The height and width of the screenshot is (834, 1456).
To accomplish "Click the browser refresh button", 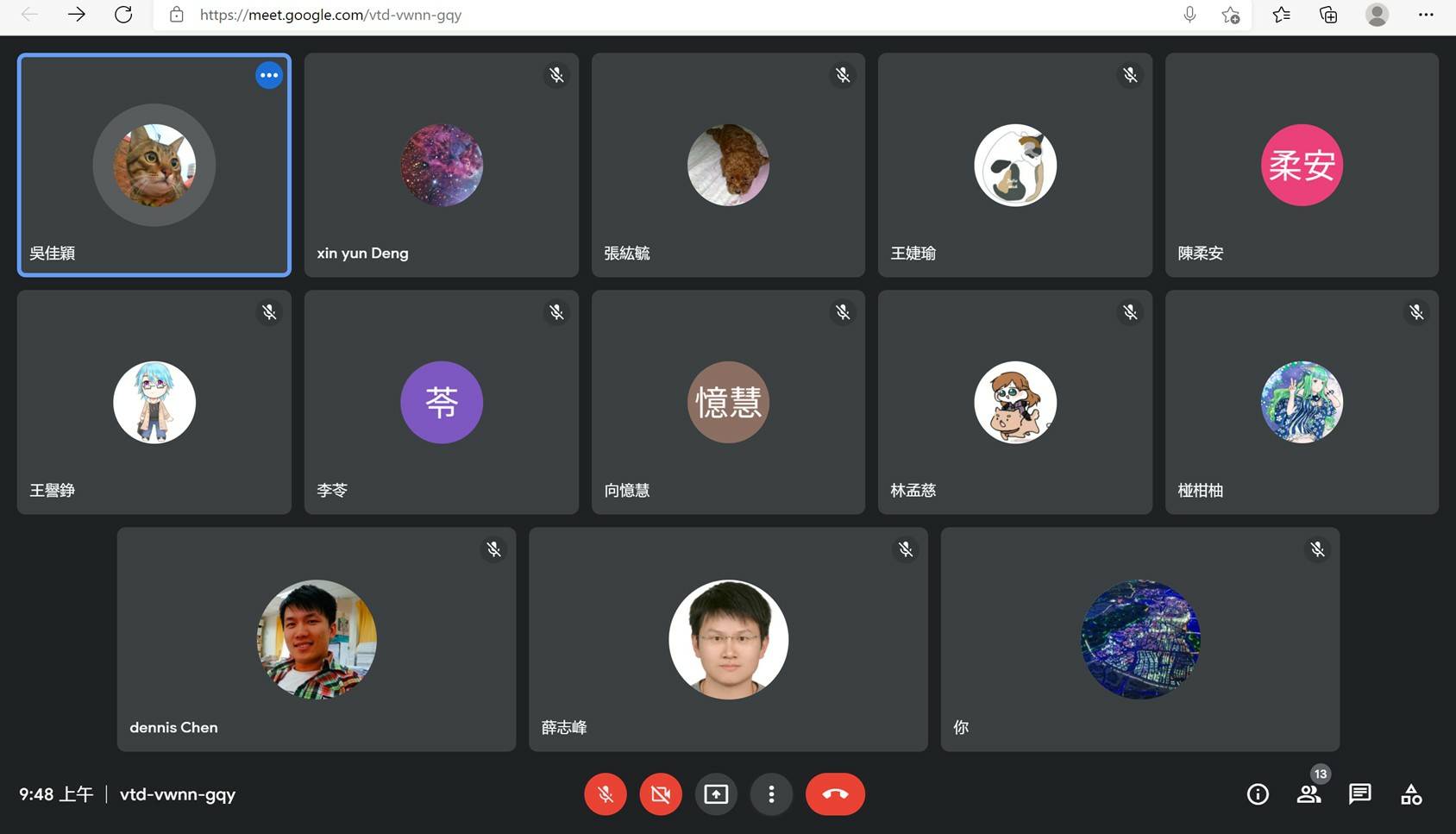I will (x=123, y=15).
